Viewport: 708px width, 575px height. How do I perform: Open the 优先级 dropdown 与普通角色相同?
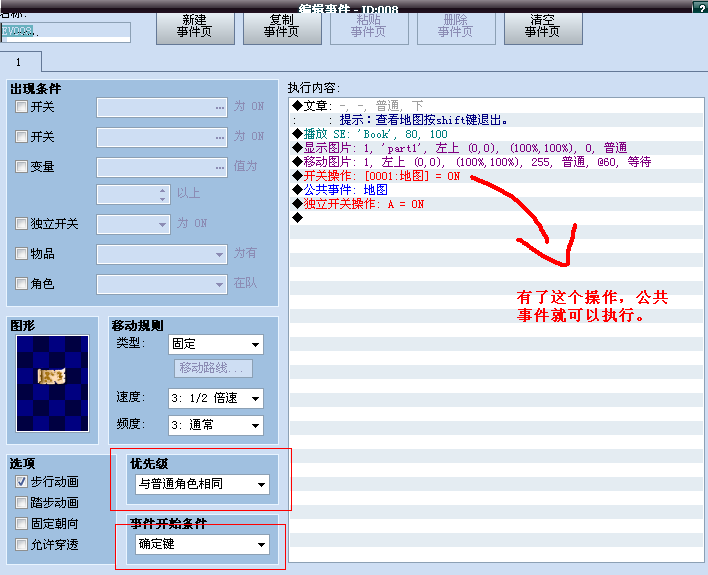202,484
